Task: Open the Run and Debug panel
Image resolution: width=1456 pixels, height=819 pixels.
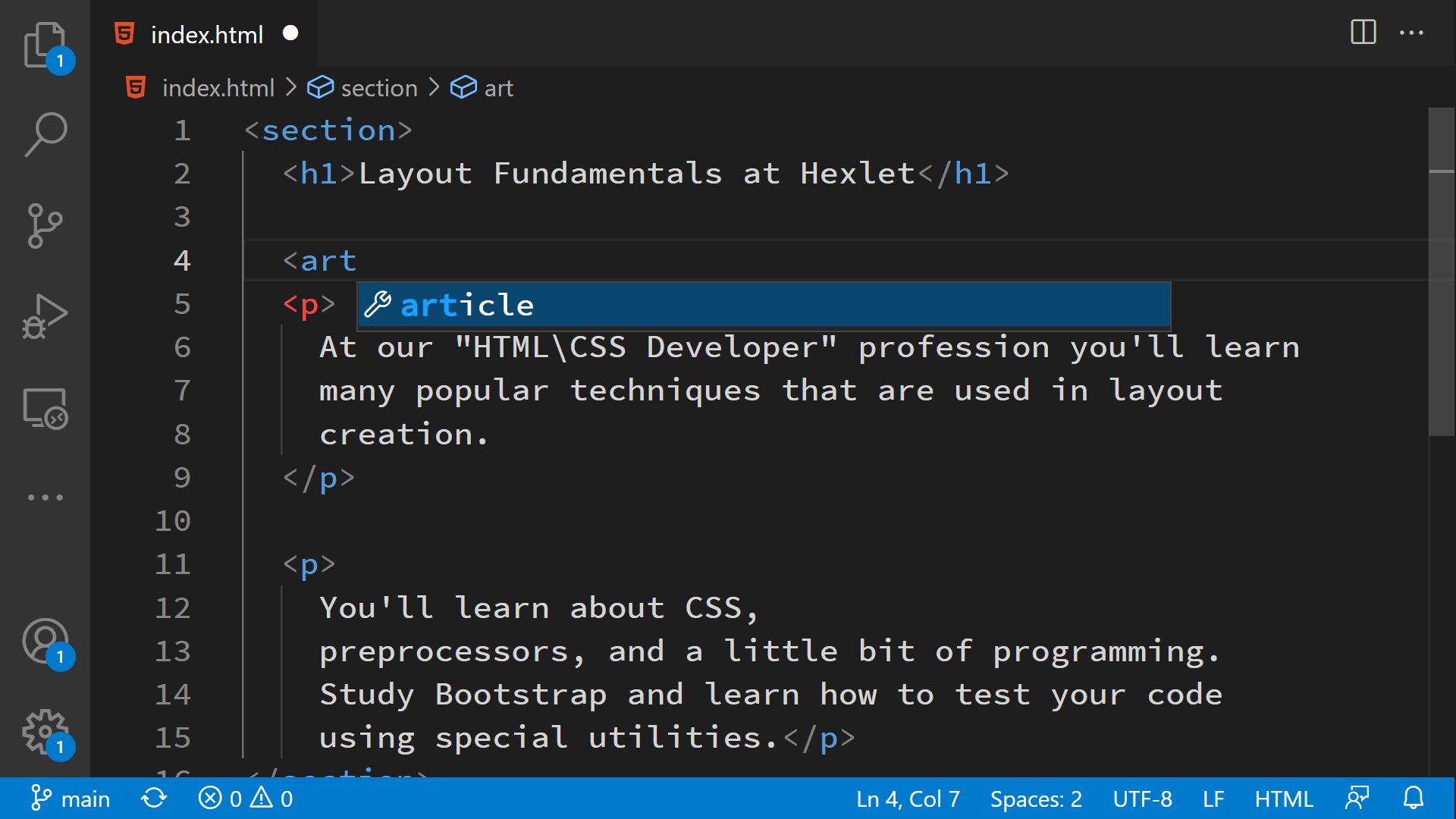Action: coord(45,316)
